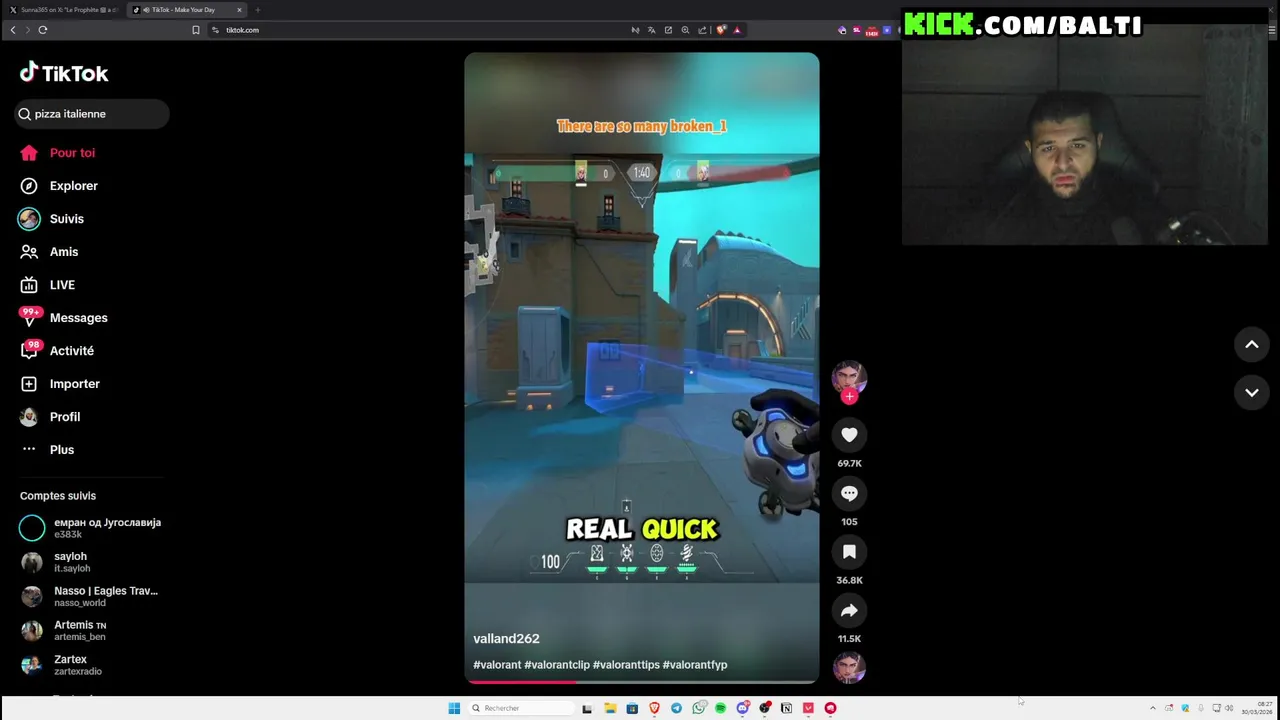This screenshot has height=720, width=1280.
Task: Close the TikTok browser tab
Action: click(x=239, y=10)
